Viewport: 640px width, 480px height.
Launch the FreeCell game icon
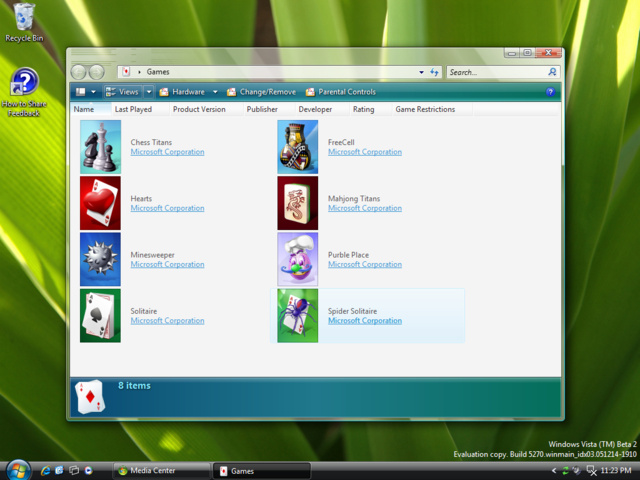point(298,147)
